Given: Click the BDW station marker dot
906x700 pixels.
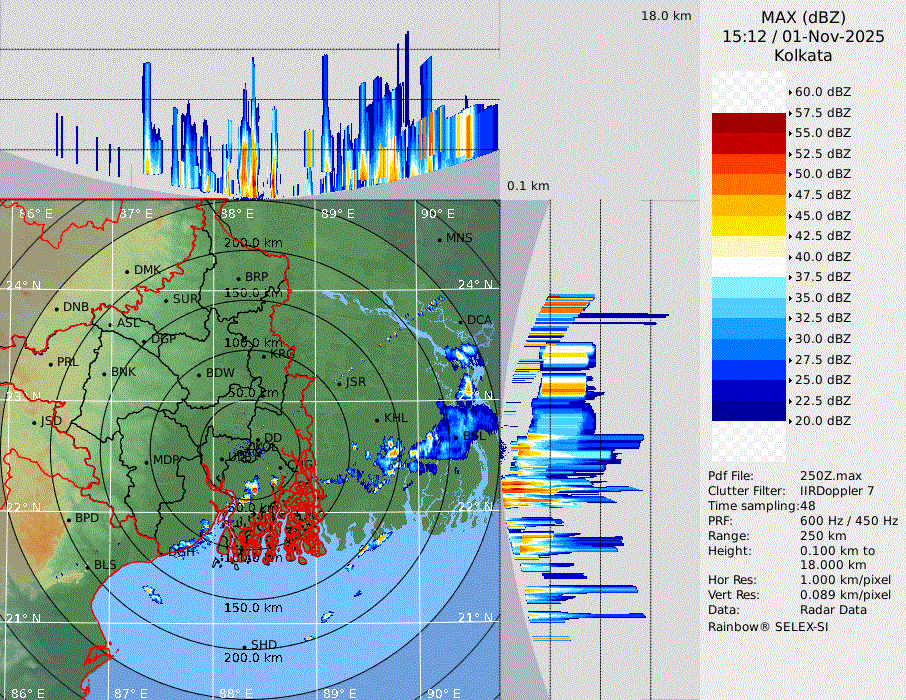Looking at the screenshot, I should coord(199,375).
